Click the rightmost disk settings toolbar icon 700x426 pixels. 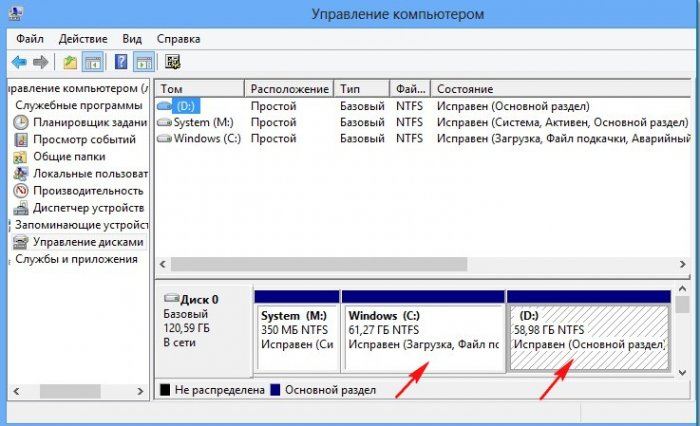(173, 62)
